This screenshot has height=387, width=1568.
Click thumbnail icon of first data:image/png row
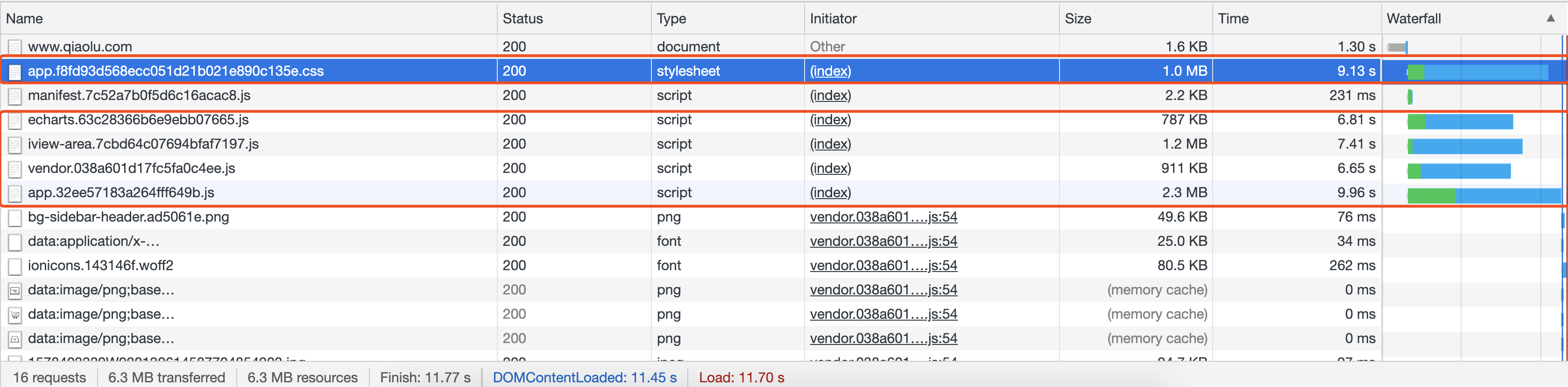(x=14, y=291)
